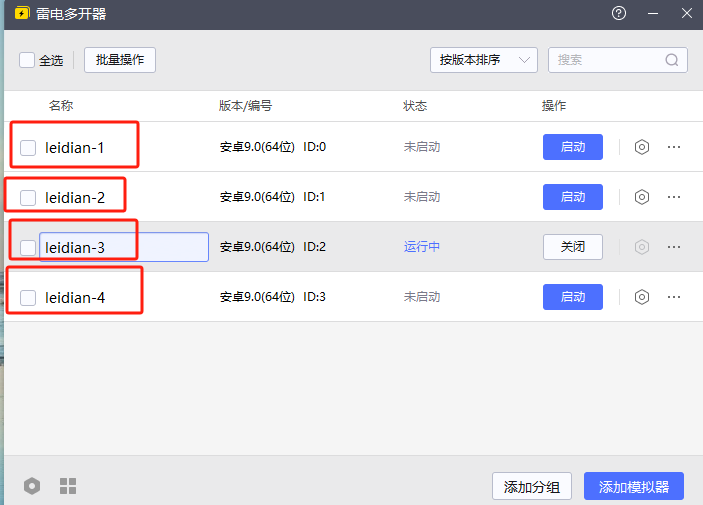
Task: Start leidian-2 with 启动 button
Action: tap(573, 197)
